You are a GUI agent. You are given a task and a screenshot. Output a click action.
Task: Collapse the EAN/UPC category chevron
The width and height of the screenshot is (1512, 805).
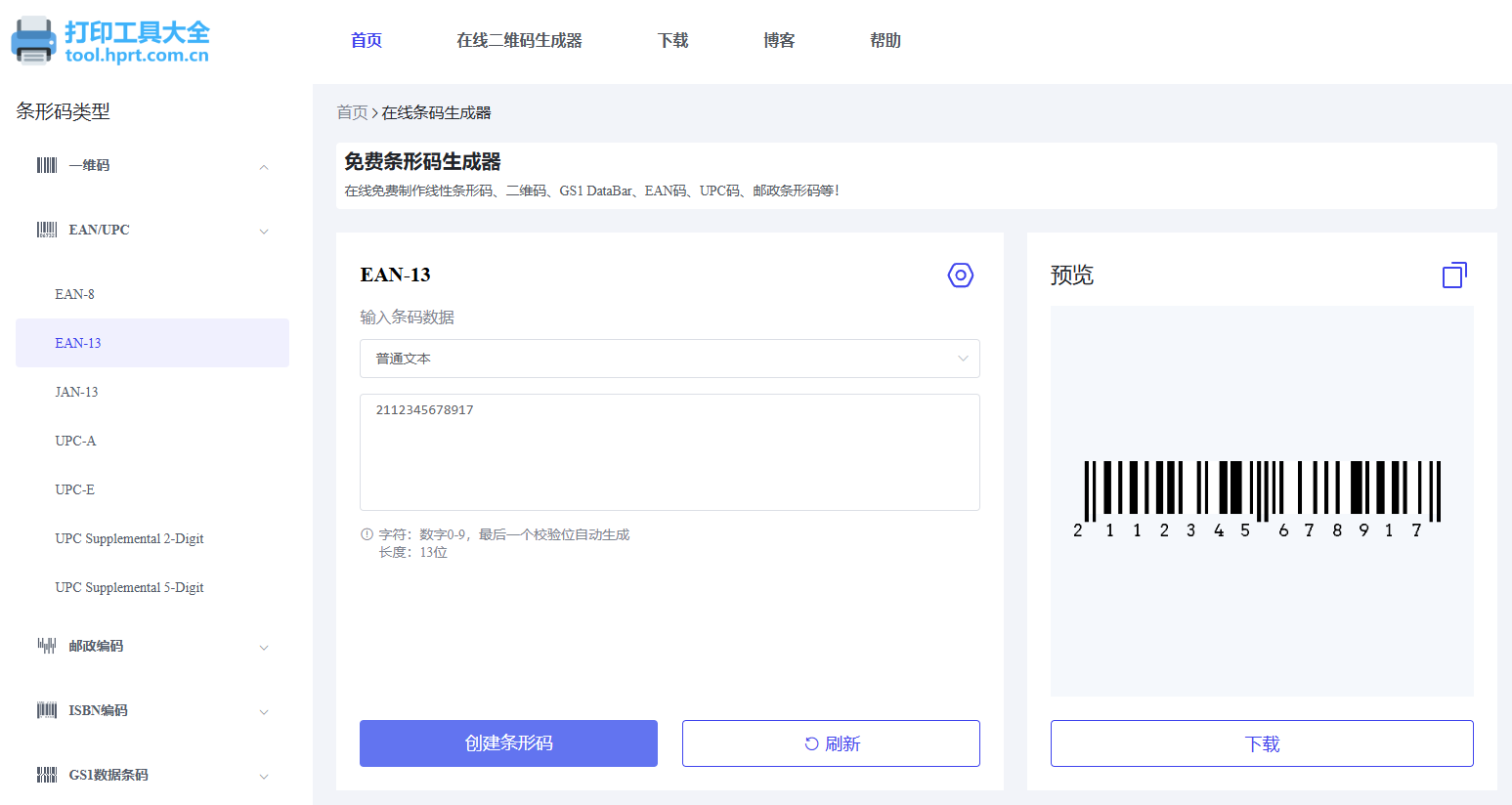coord(264,232)
